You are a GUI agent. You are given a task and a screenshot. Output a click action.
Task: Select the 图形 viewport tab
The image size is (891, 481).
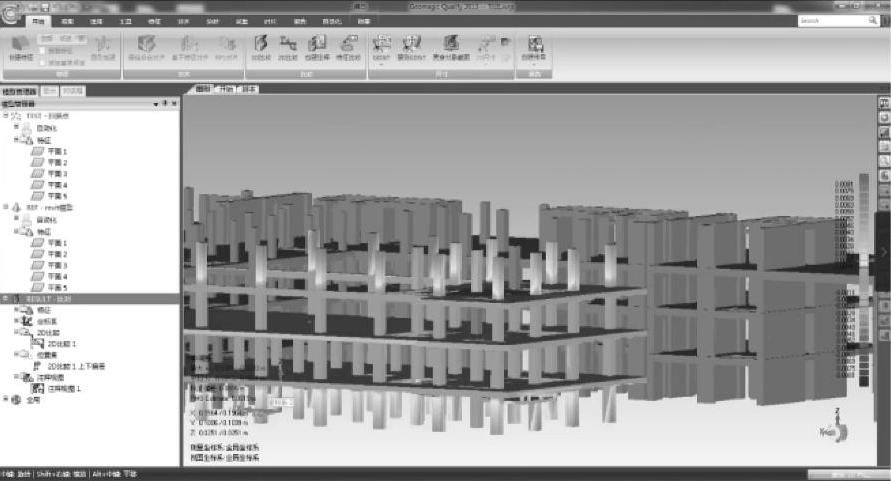(x=203, y=89)
